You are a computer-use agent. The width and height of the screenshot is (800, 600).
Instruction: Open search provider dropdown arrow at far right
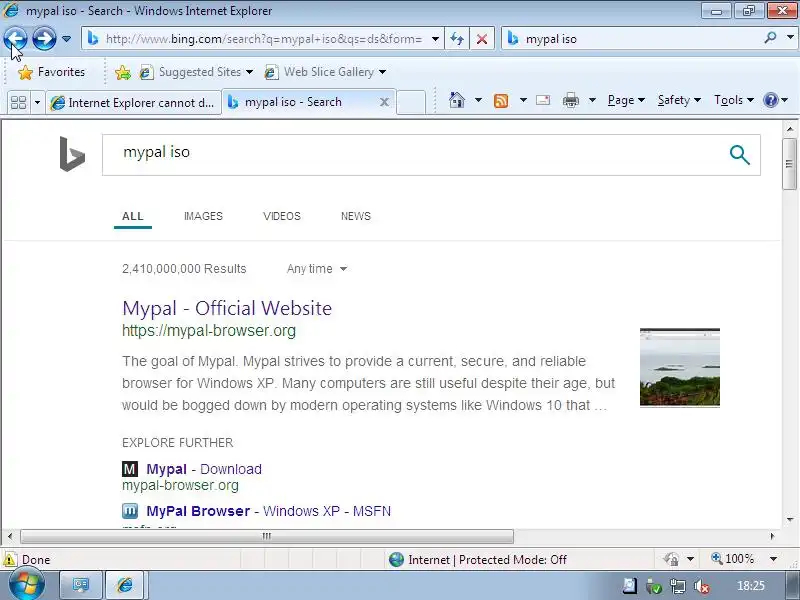click(790, 38)
